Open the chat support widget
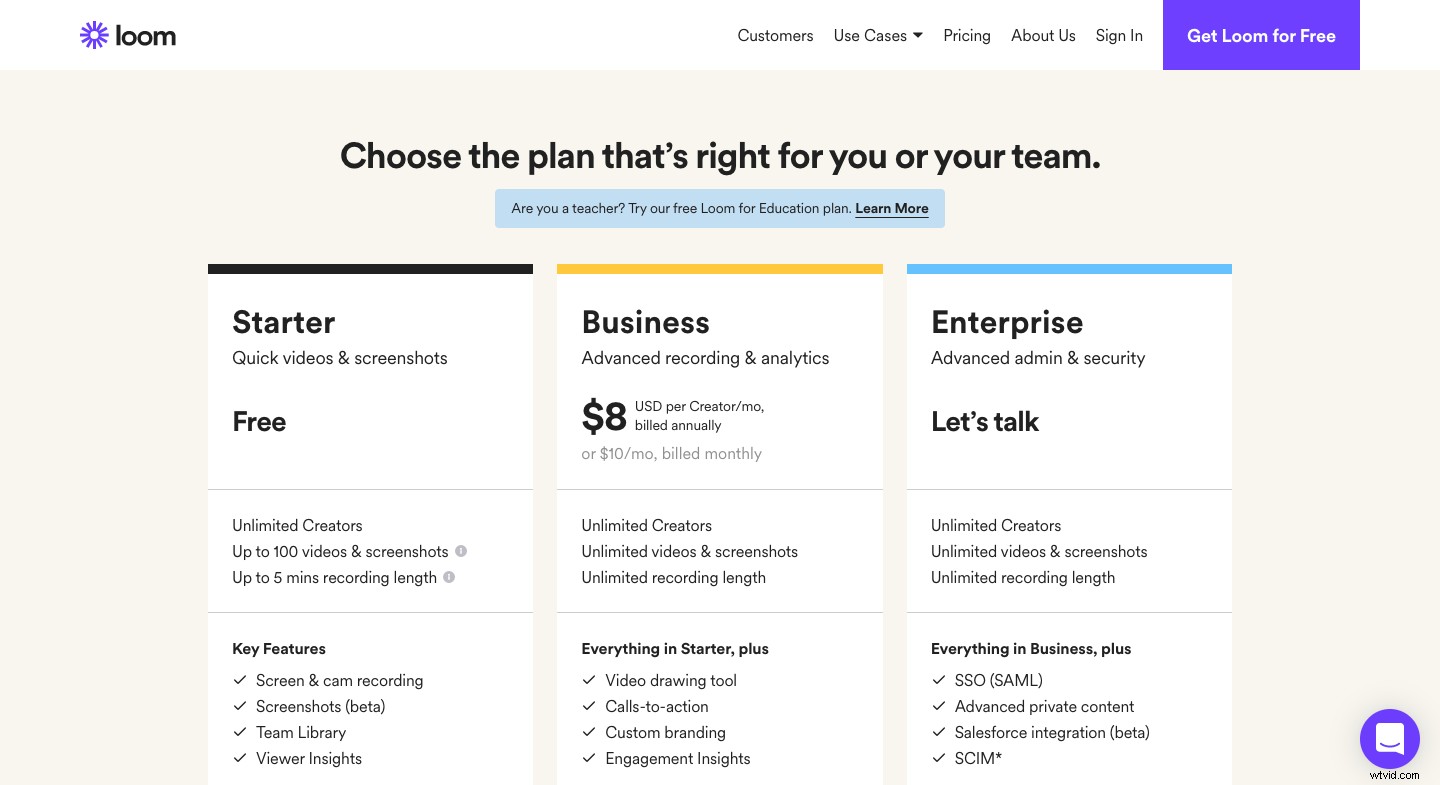 point(1390,739)
